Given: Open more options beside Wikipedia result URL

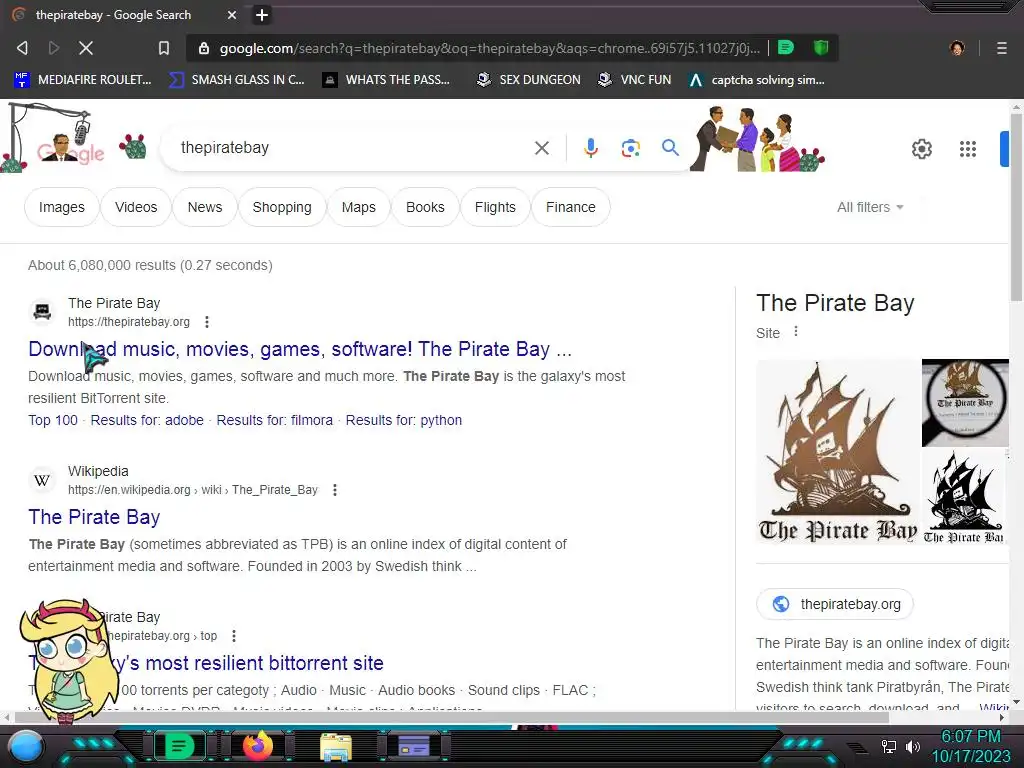Looking at the screenshot, I should click(x=334, y=490).
